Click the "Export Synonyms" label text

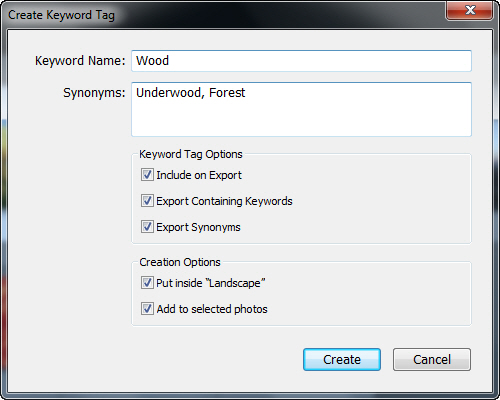pyautogui.click(x=198, y=227)
